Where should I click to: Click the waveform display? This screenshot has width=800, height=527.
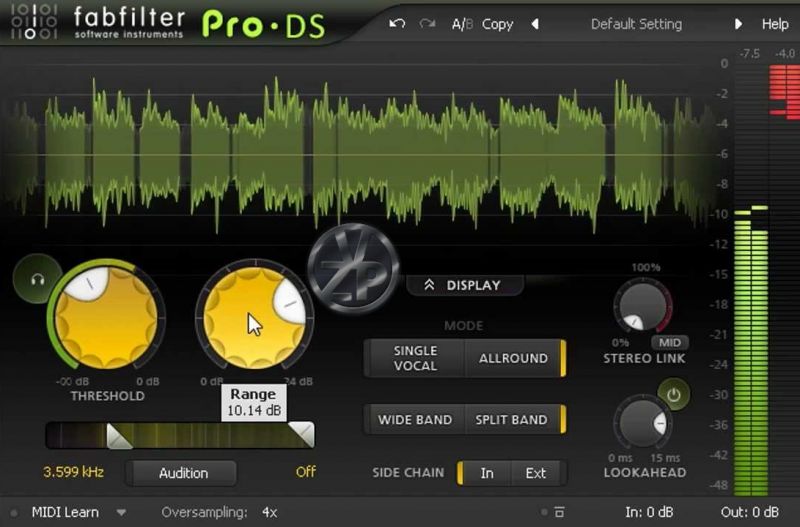point(357,153)
